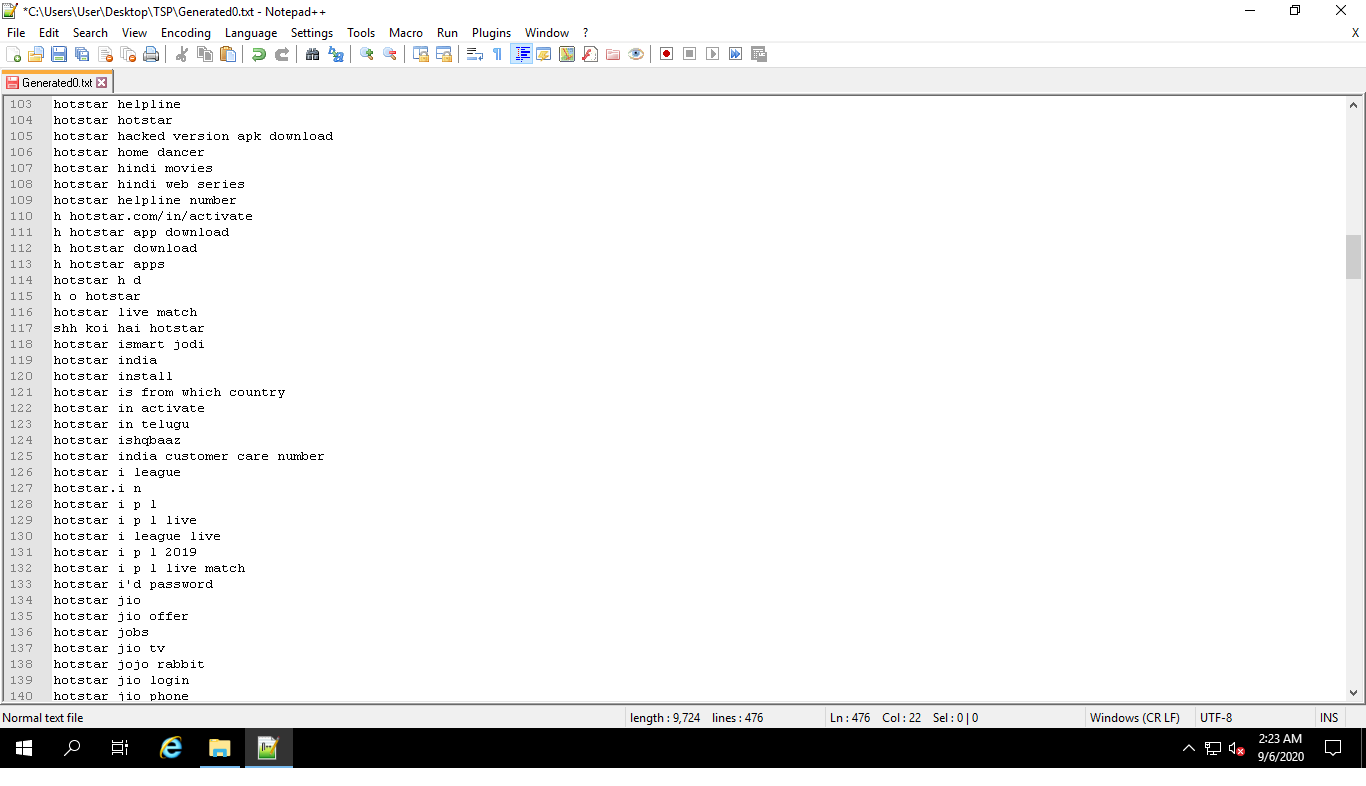Zoom in using the magnifier icon
The width and height of the screenshot is (1366, 786).
coord(365,54)
